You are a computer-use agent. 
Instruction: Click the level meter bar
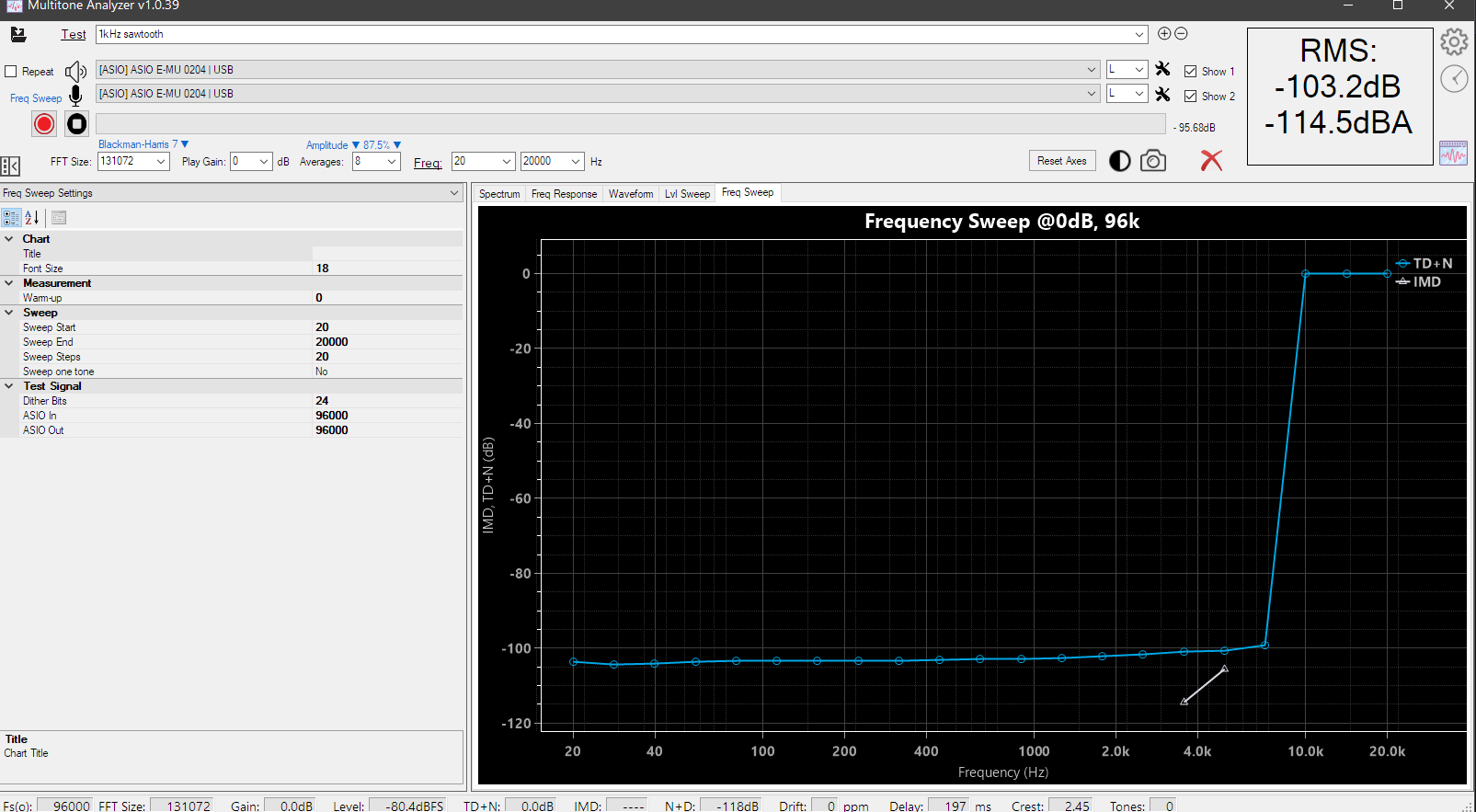coord(631,124)
